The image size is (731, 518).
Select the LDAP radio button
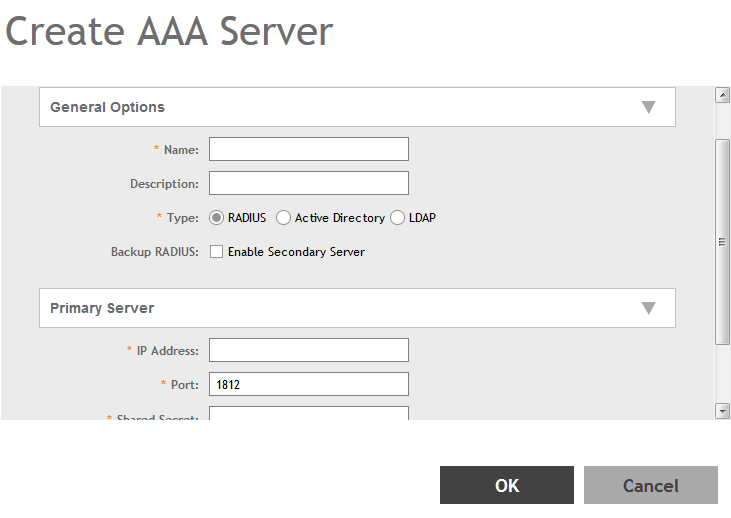(x=398, y=218)
